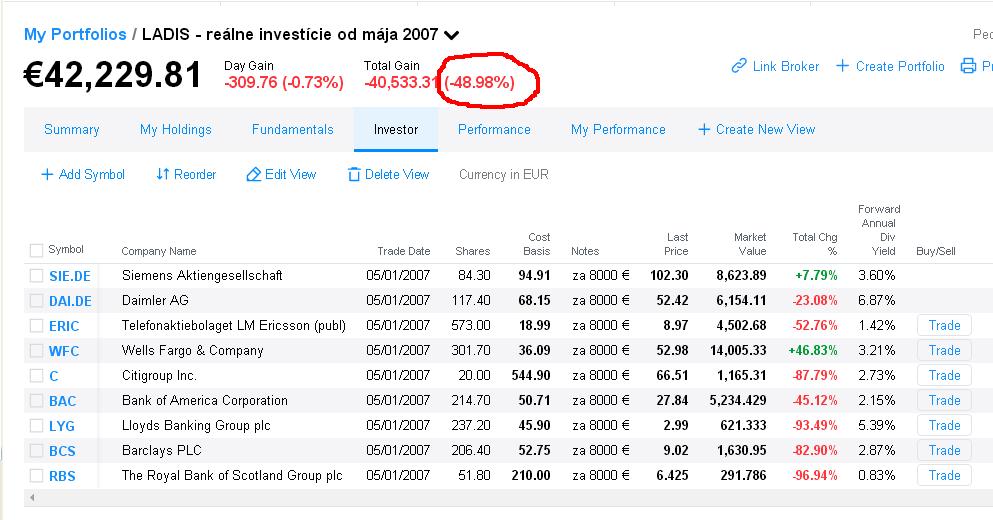Check the SIE.DE row checkbox

click(36, 276)
